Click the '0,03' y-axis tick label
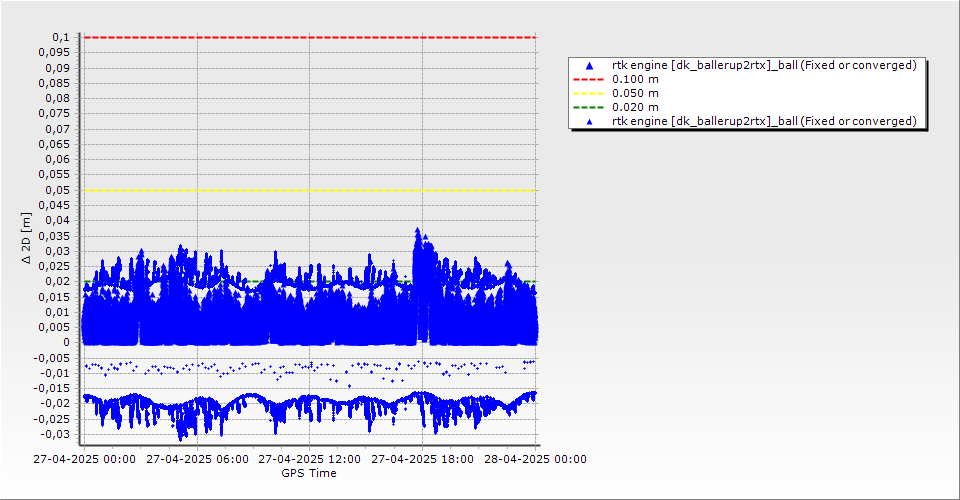This screenshot has height=500, width=960. point(58,252)
